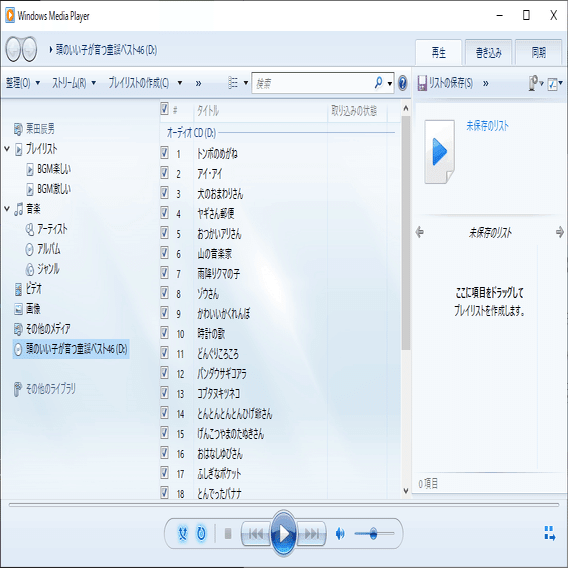This screenshot has width=568, height=568.
Task: Click the search magnifier icon
Action: point(379,83)
